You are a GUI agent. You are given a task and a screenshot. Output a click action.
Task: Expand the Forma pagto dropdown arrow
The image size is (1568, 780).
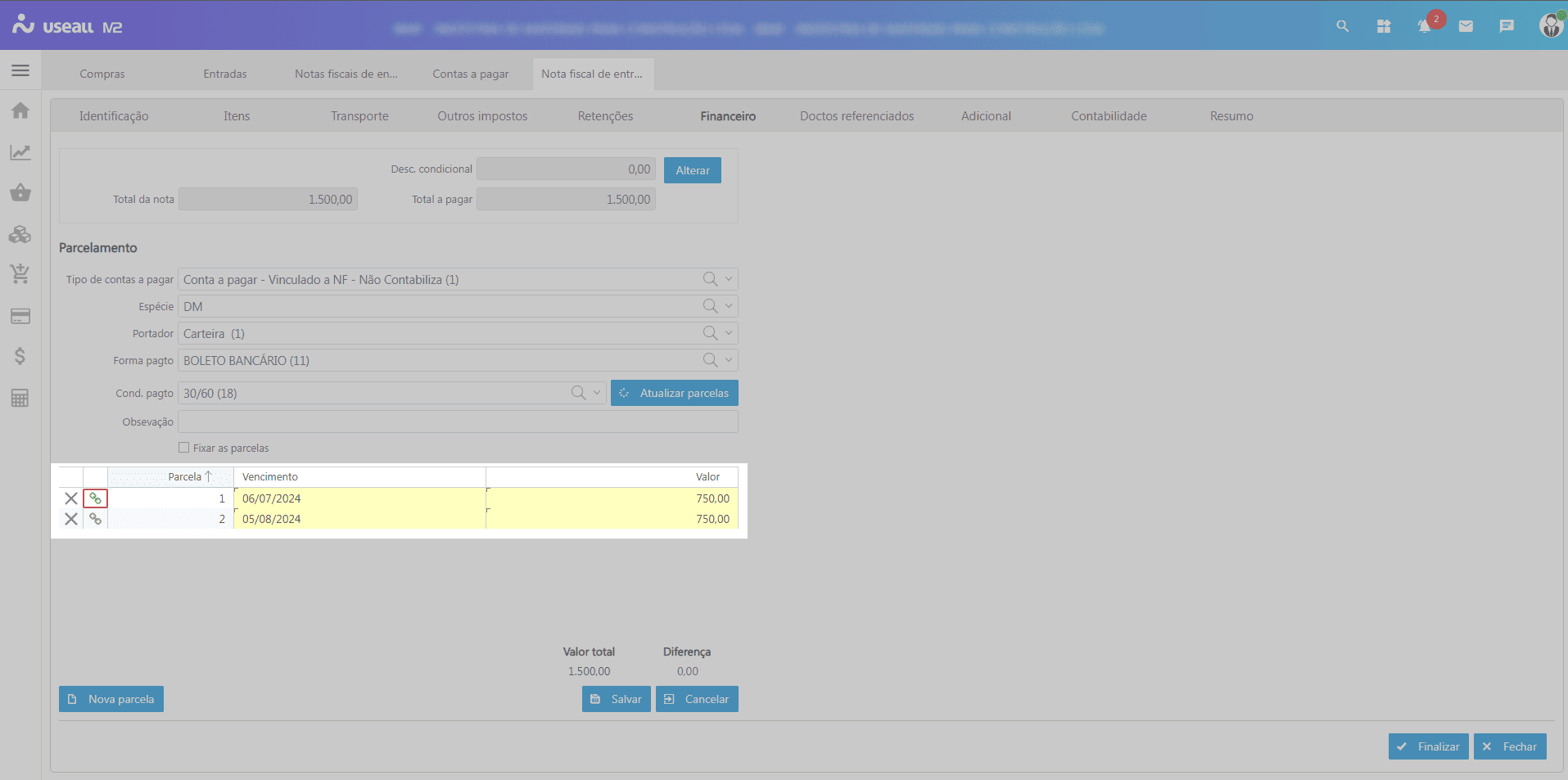728,360
